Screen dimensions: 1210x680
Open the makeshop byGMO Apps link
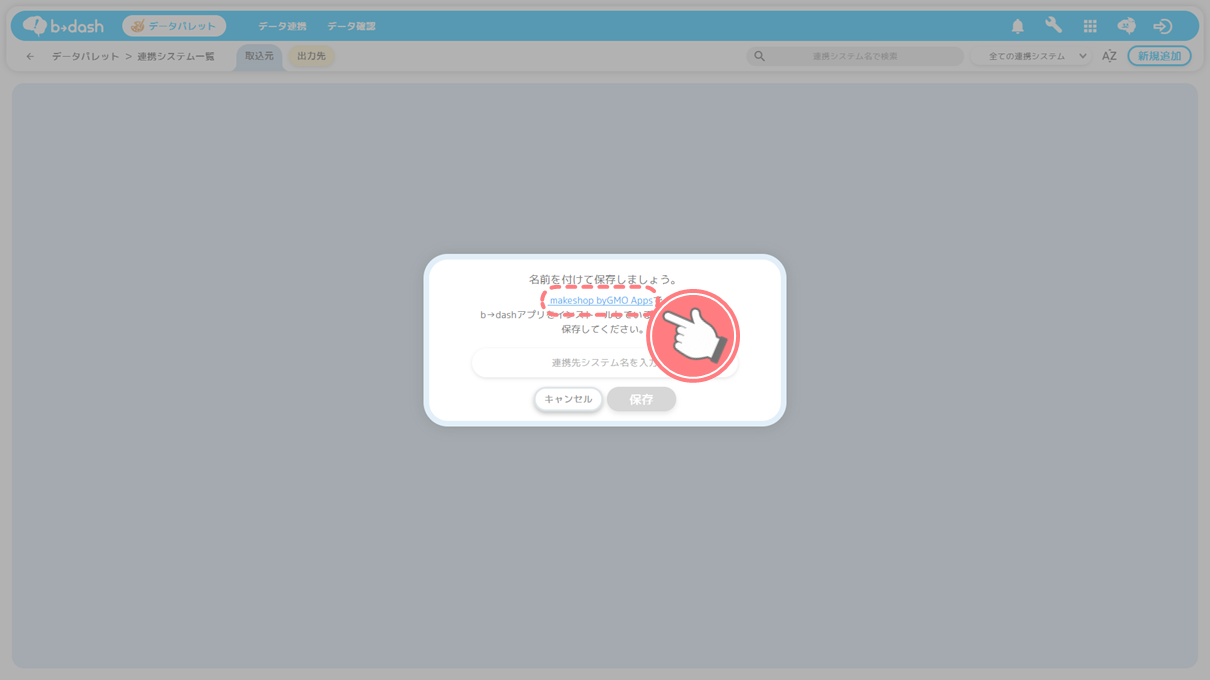pyautogui.click(x=599, y=300)
